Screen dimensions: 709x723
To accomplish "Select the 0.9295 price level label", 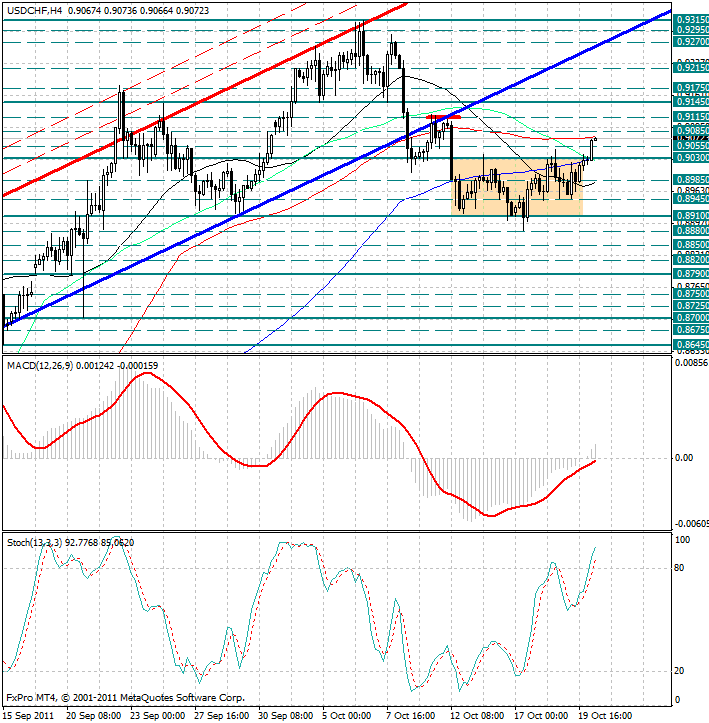I will coord(691,30).
